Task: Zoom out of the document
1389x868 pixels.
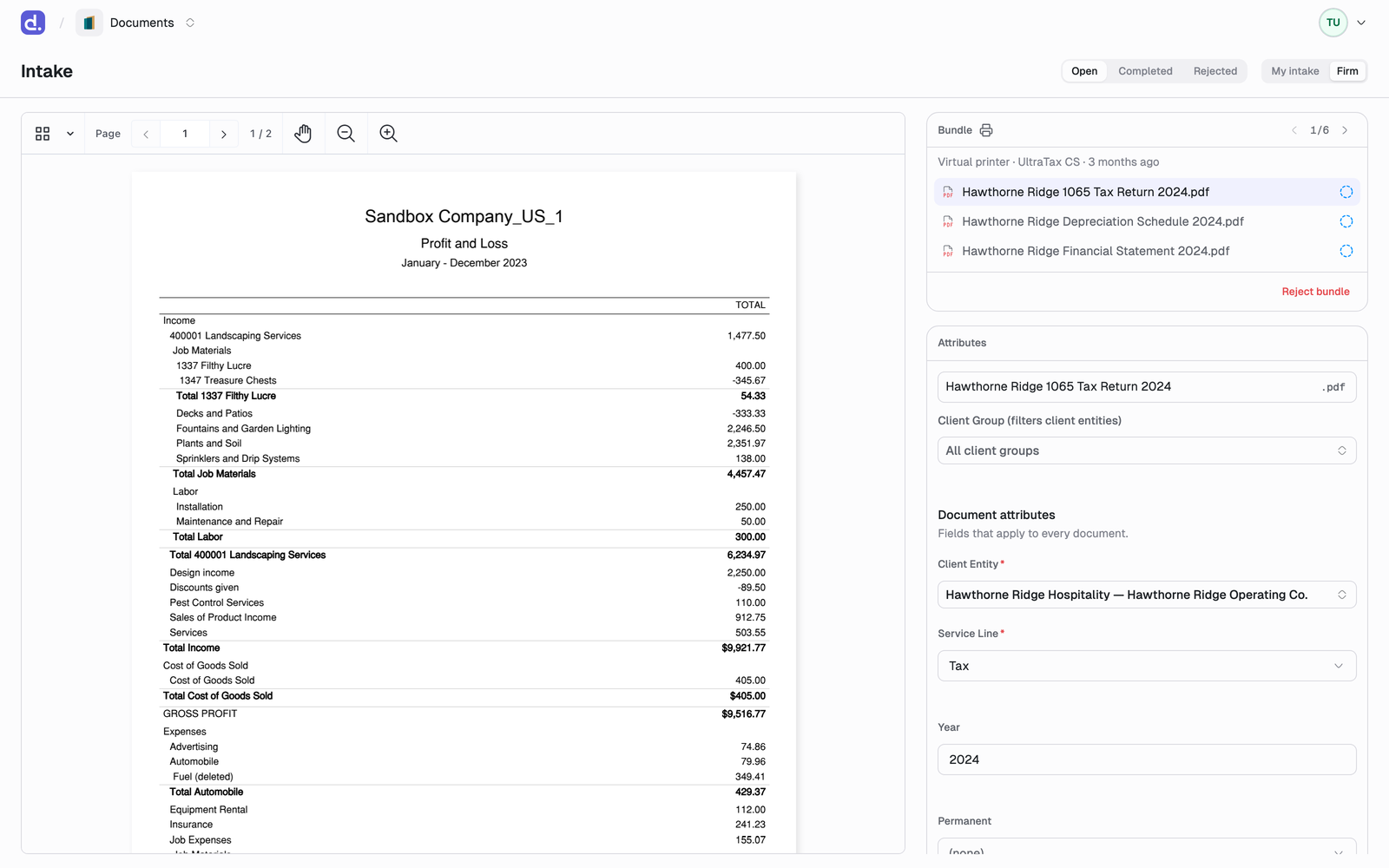Action: point(346,134)
